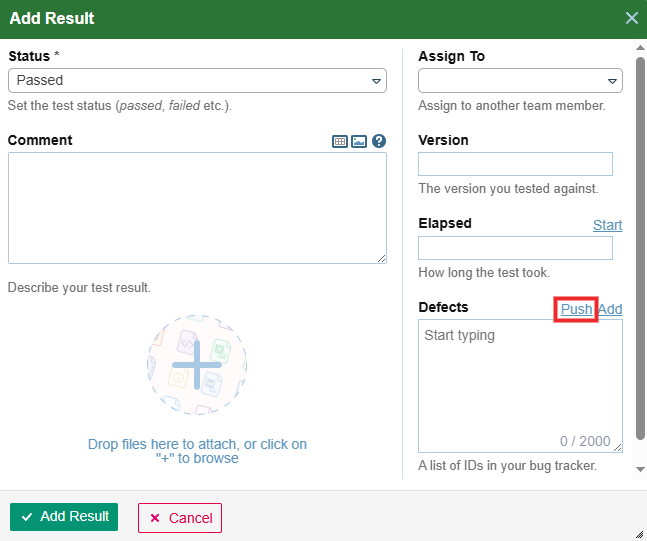Open the Status dropdown showing Passed

tap(197, 81)
